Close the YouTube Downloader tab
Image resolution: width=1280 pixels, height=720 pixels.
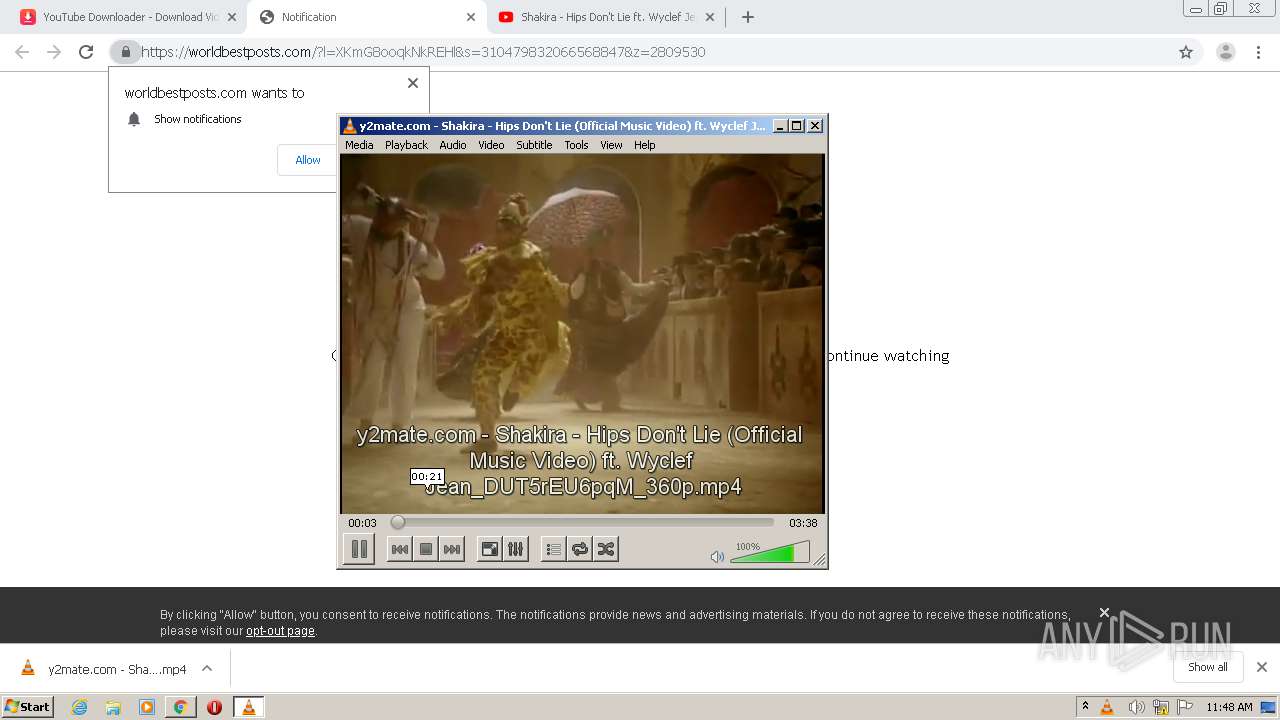click(232, 17)
